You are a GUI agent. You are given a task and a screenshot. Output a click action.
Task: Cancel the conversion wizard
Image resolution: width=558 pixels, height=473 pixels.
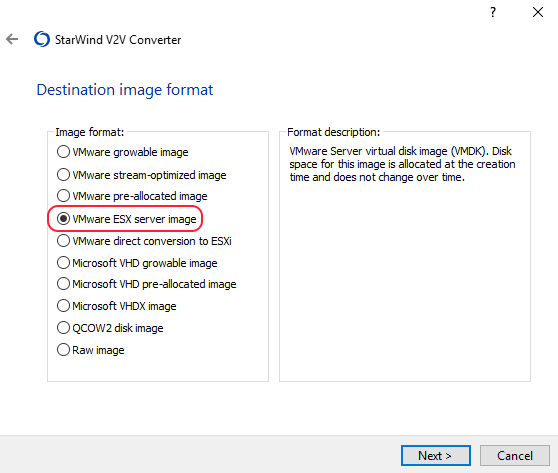pyautogui.click(x=515, y=455)
